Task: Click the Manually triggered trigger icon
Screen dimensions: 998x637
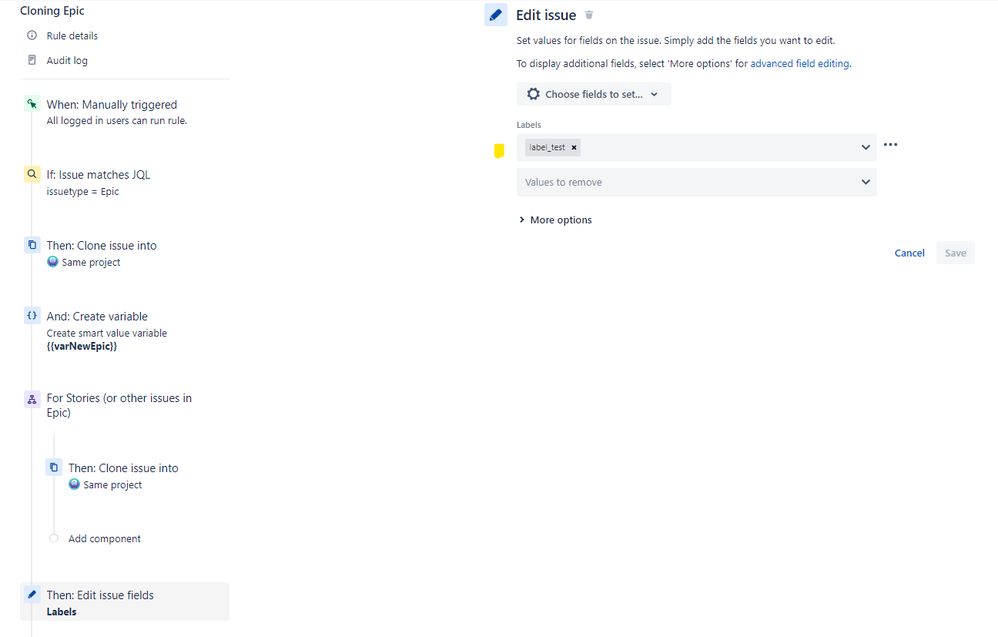Action: coord(32,104)
